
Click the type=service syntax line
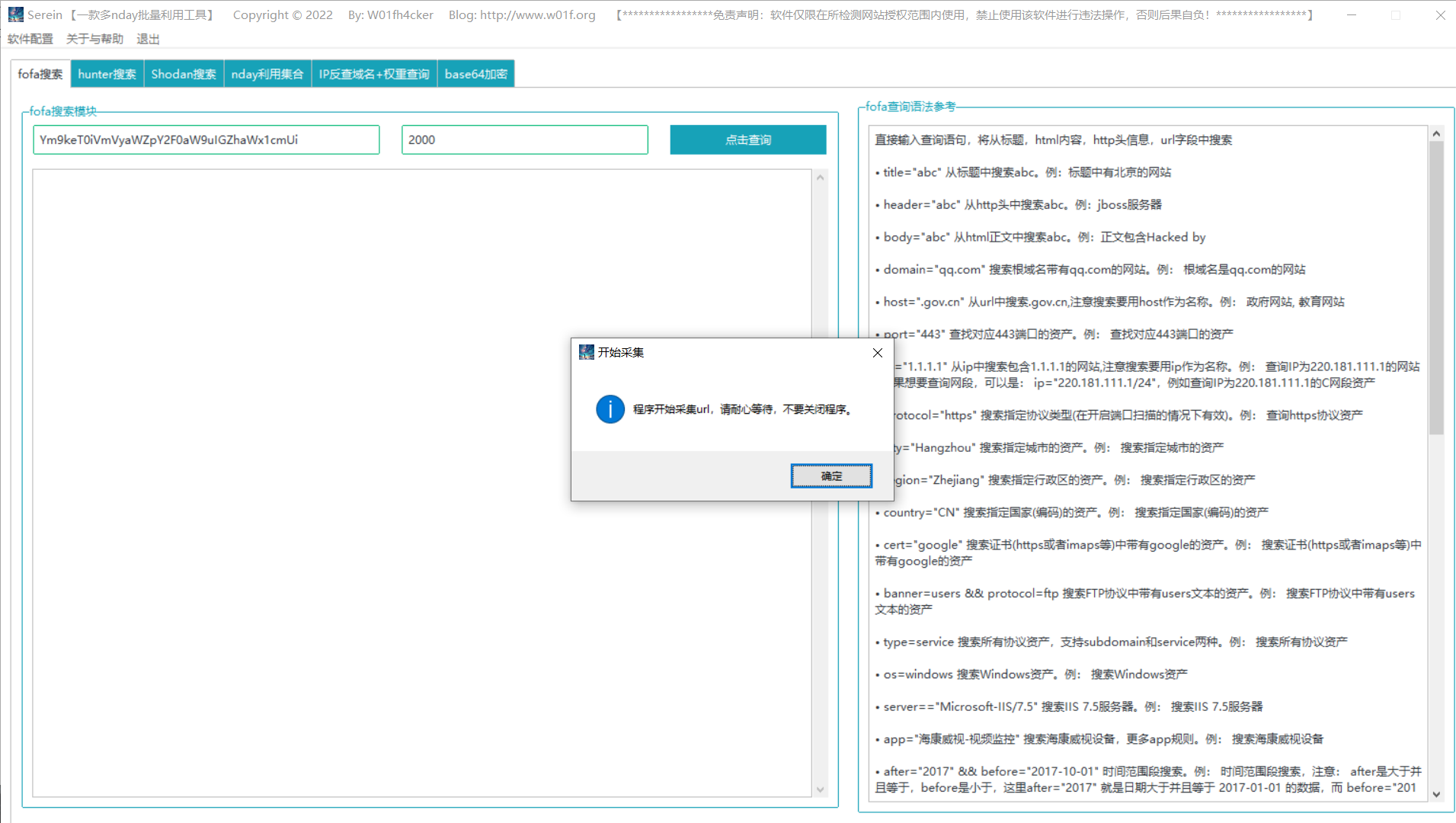point(1112,642)
